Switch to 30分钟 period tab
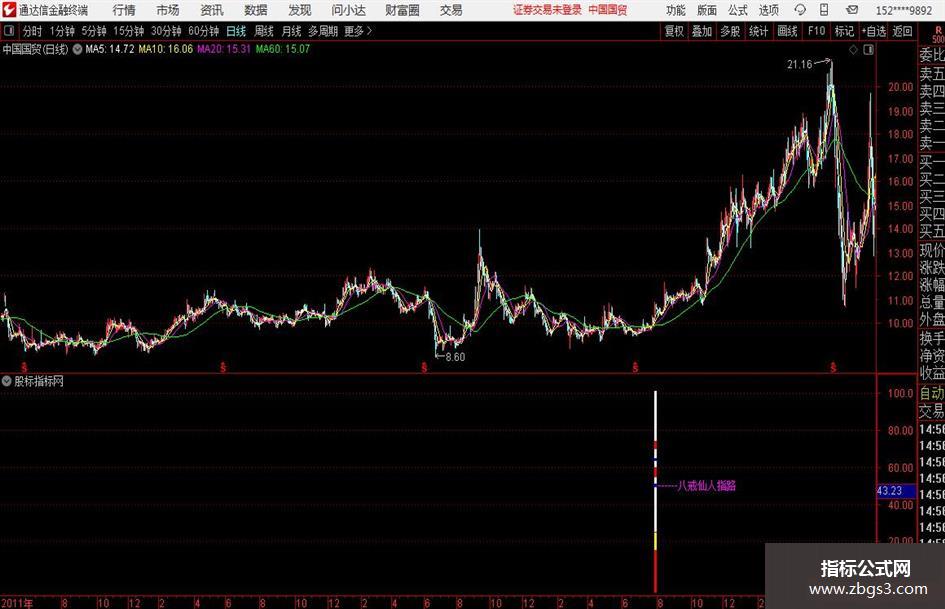 pos(166,31)
